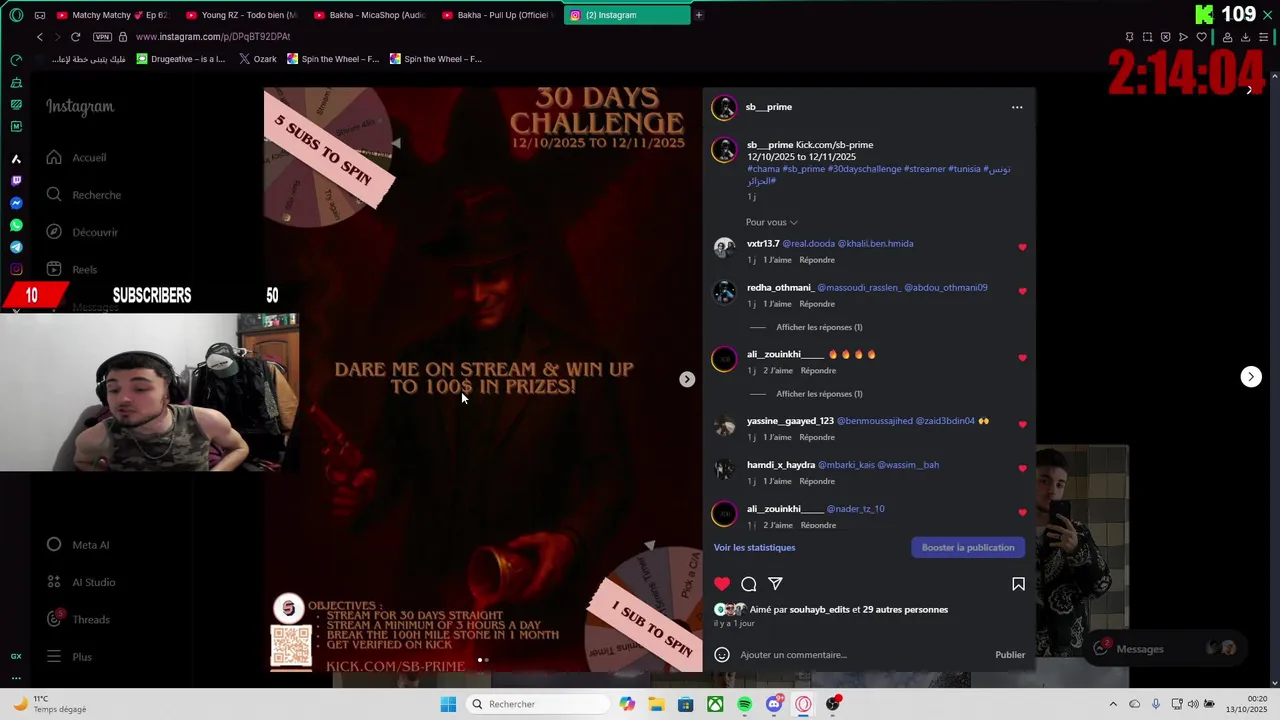This screenshot has height=720, width=1280.
Task: Share the post with the paper plane icon
Action: (x=775, y=584)
